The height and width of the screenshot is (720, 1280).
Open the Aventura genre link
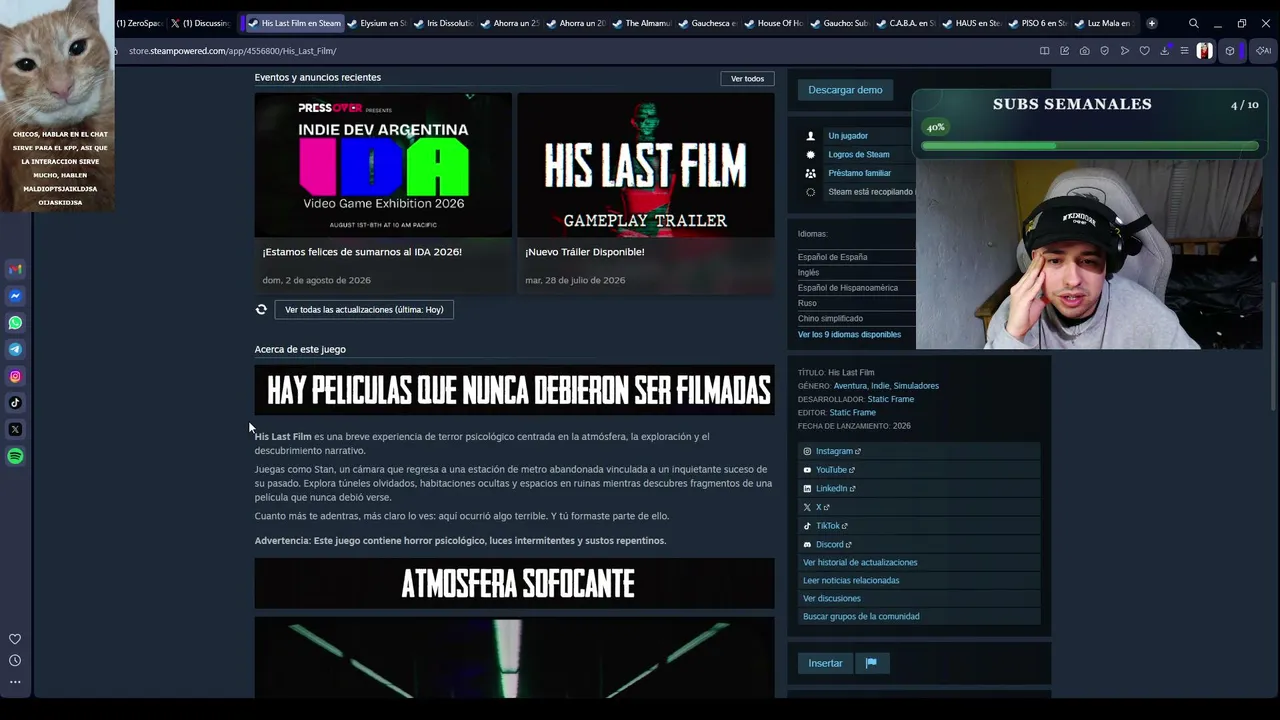click(850, 386)
